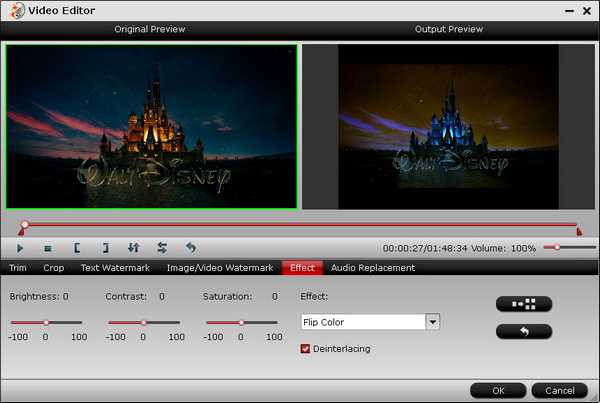Viewport: 600px width, 403px height.
Task: Click the Play button
Action: 20,248
